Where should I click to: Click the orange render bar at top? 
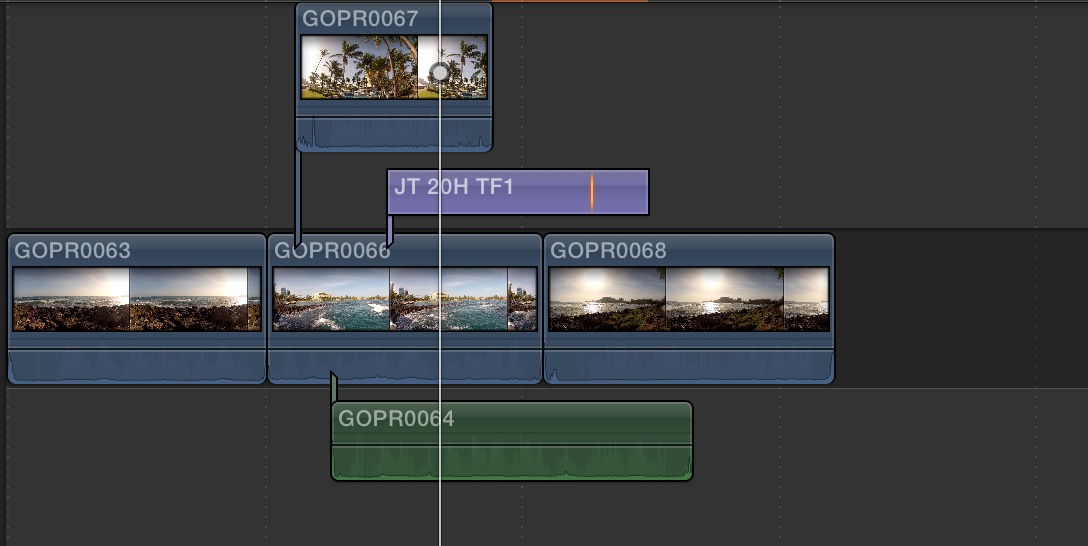(x=570, y=1)
